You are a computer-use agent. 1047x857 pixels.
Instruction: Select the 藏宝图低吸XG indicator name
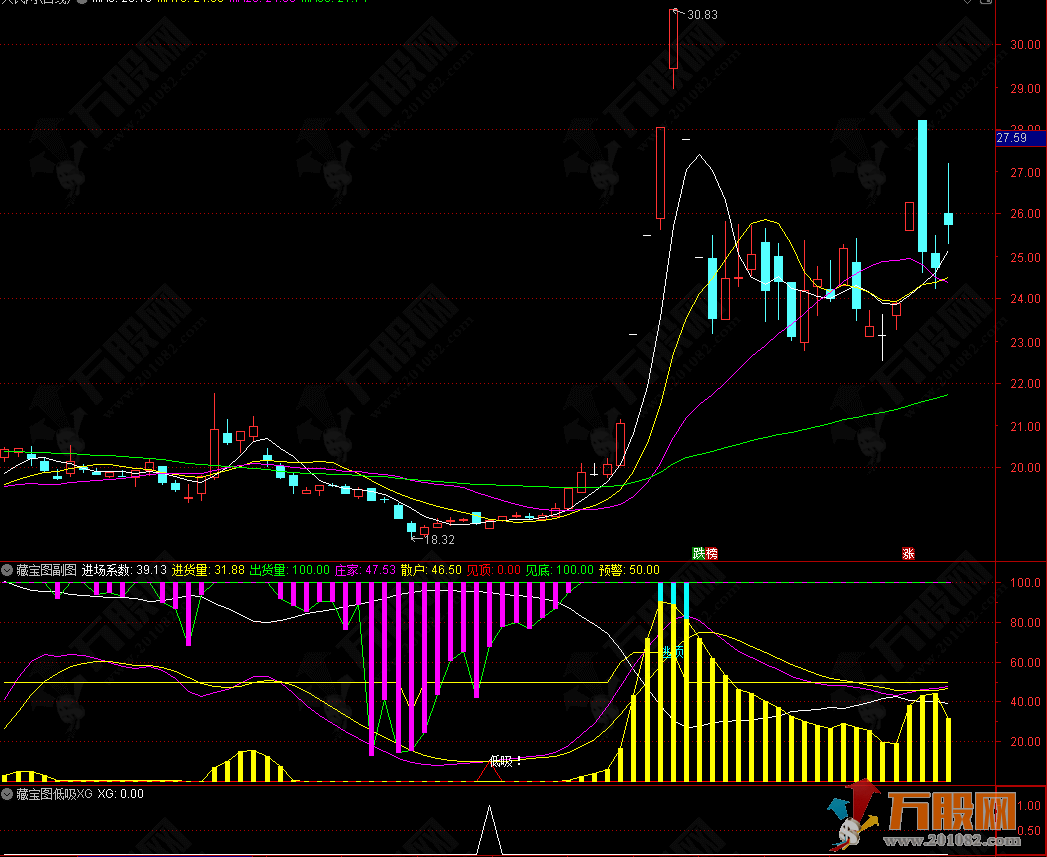(54, 793)
